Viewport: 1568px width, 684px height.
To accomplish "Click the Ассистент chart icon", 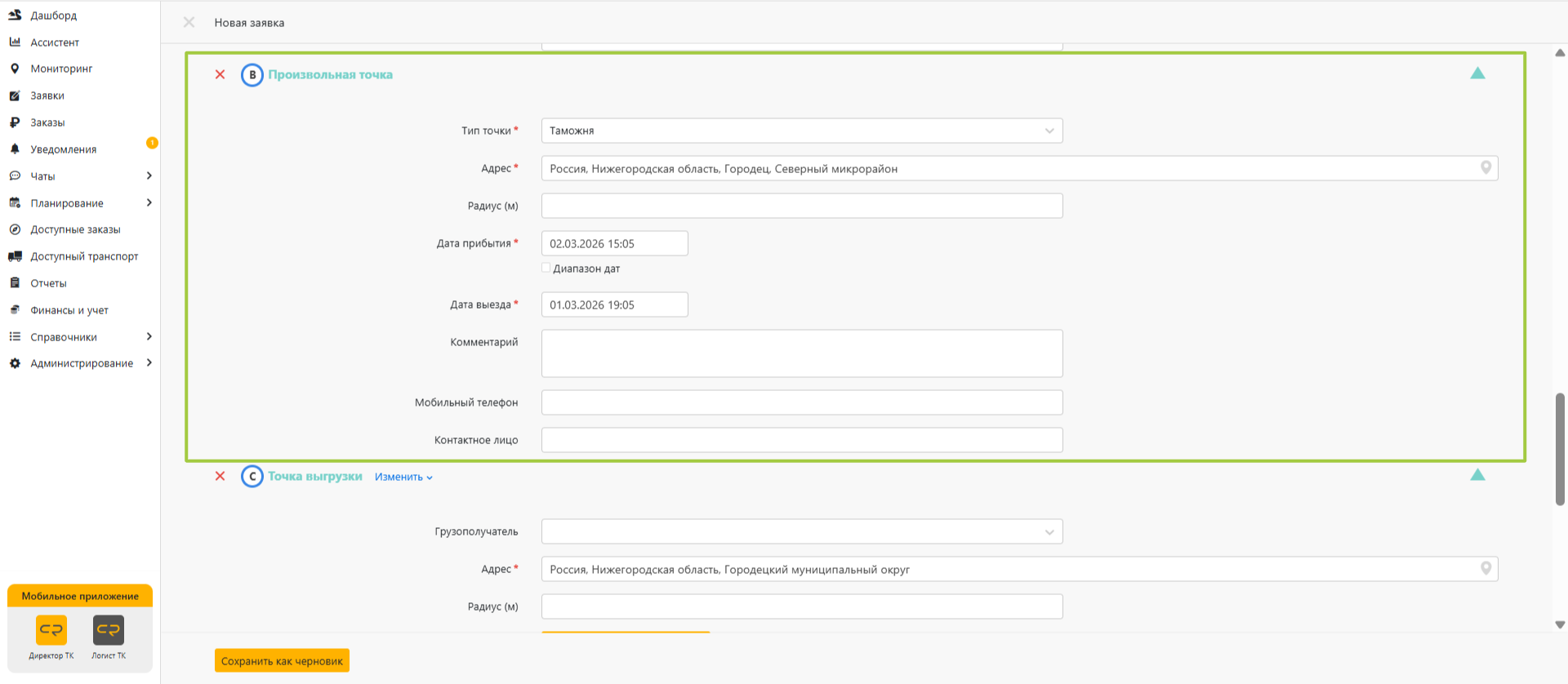I will pyautogui.click(x=15, y=42).
